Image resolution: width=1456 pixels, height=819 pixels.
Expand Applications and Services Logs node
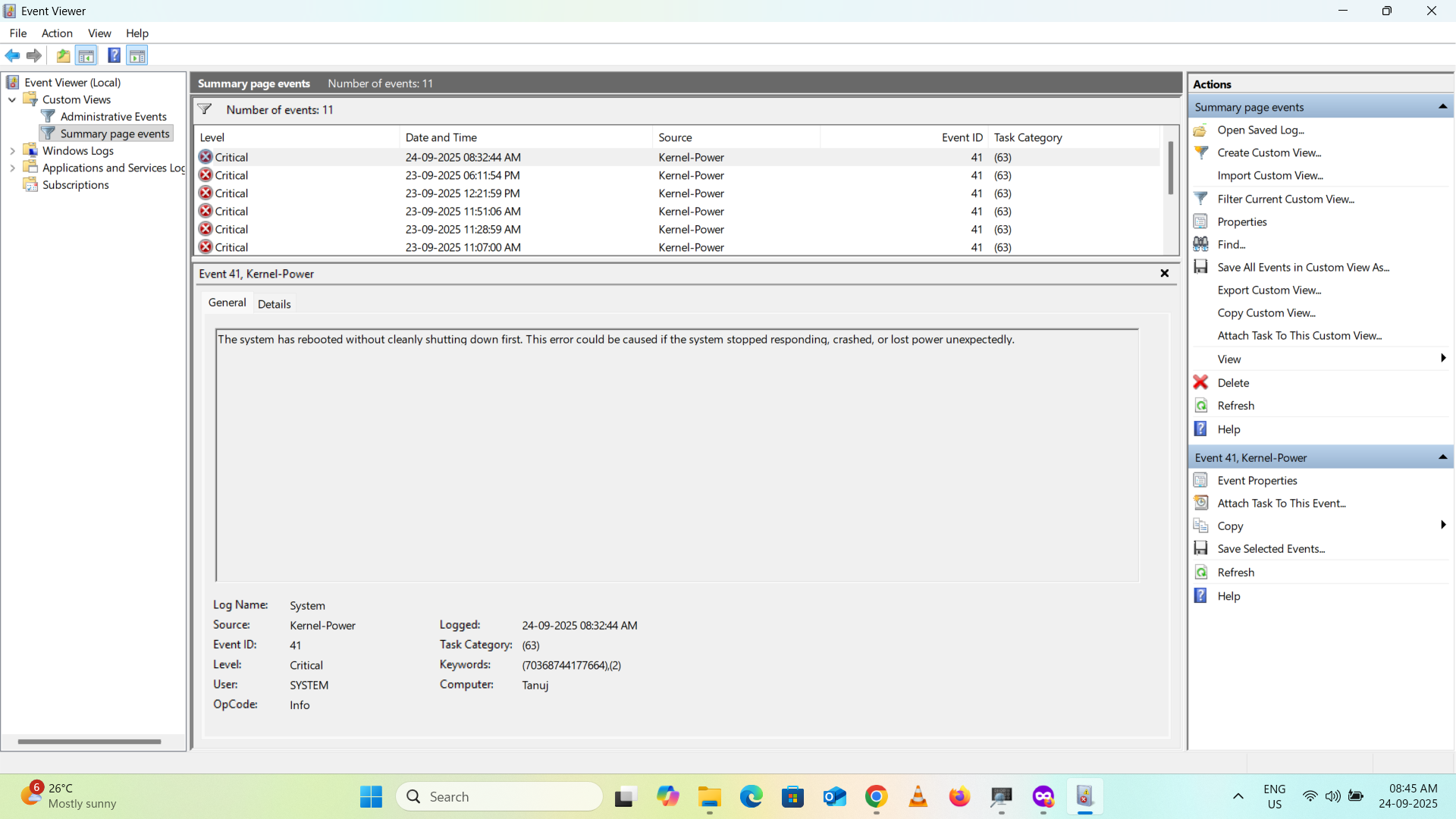click(12, 168)
